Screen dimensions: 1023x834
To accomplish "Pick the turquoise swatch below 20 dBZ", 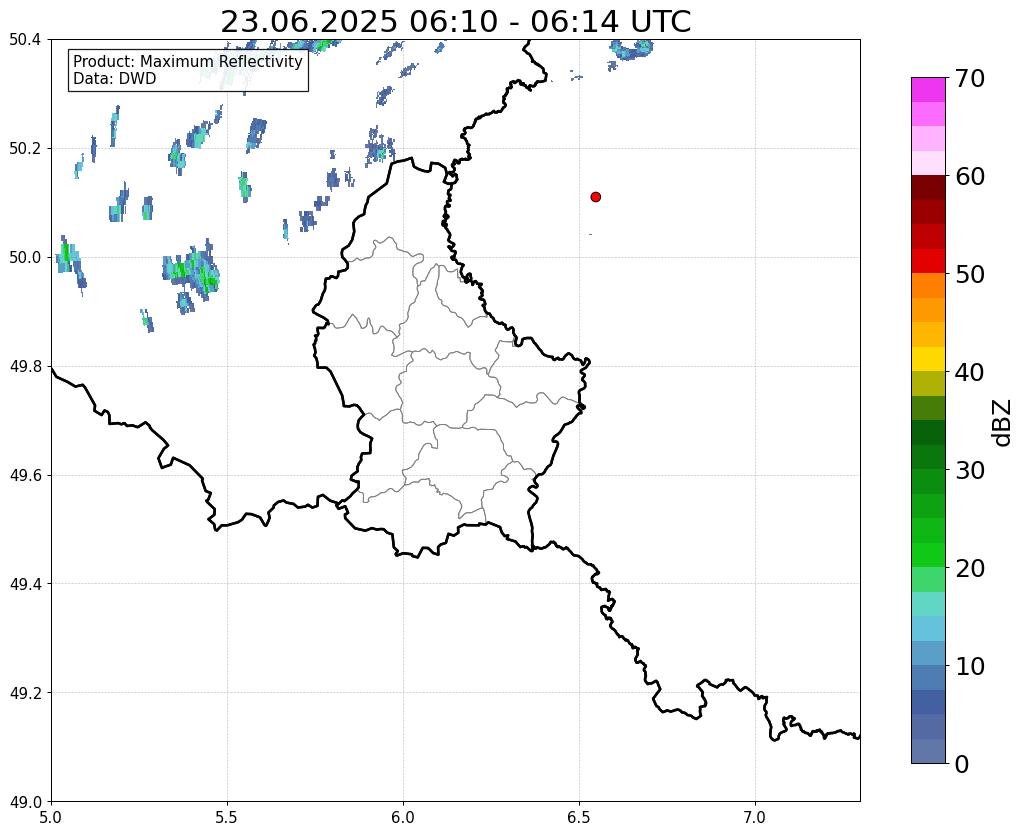I will tap(928, 604).
